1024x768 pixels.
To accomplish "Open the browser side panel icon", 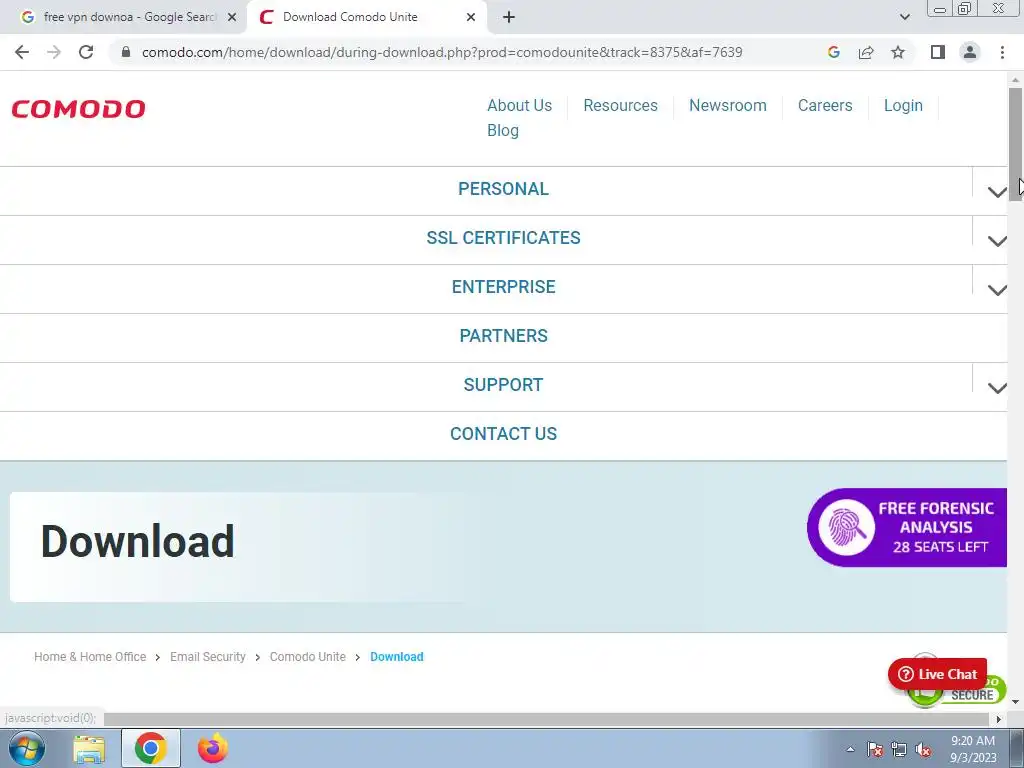I will click(938, 52).
